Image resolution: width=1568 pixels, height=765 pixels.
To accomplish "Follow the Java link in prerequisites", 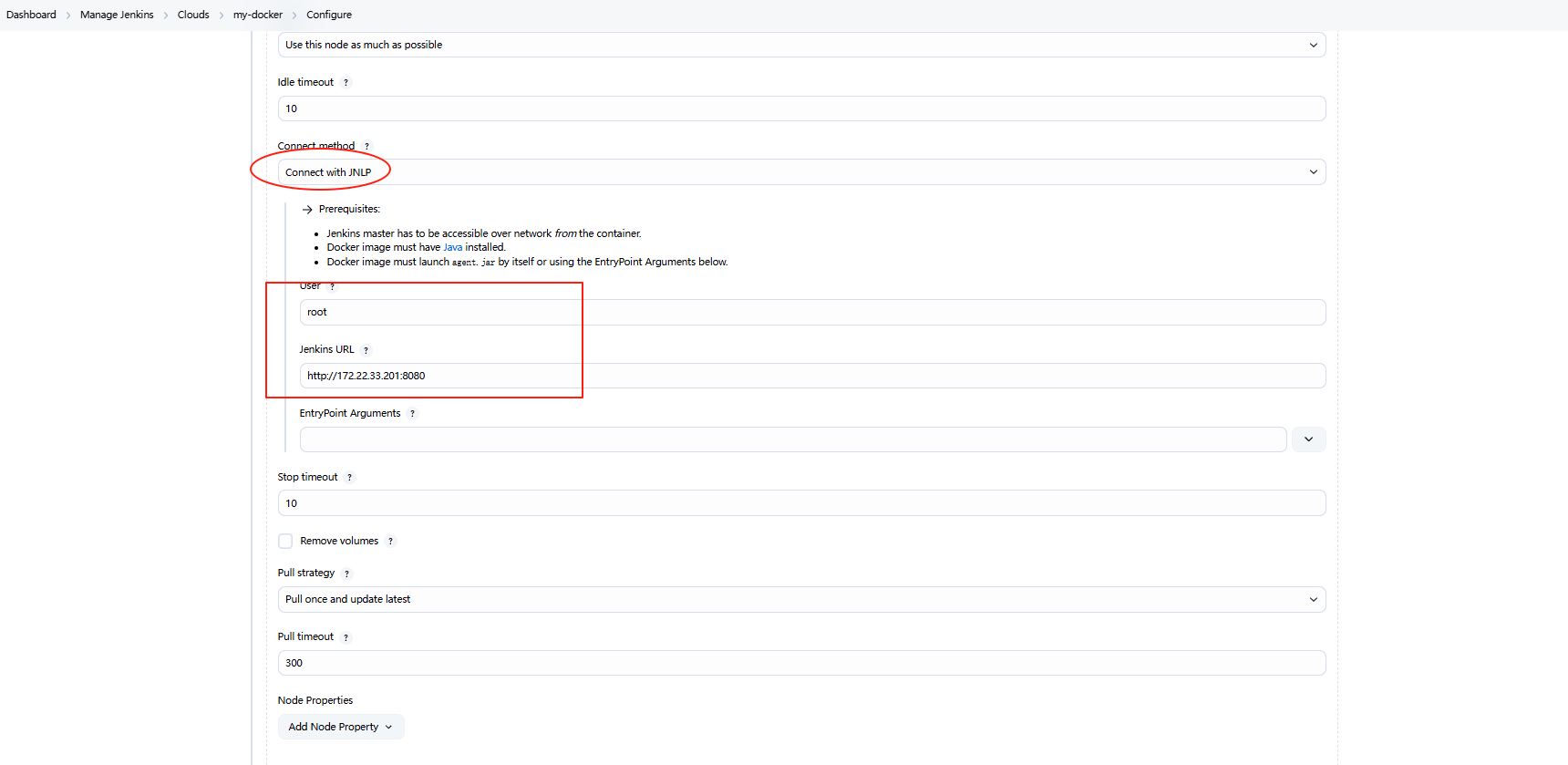I will click(x=452, y=247).
